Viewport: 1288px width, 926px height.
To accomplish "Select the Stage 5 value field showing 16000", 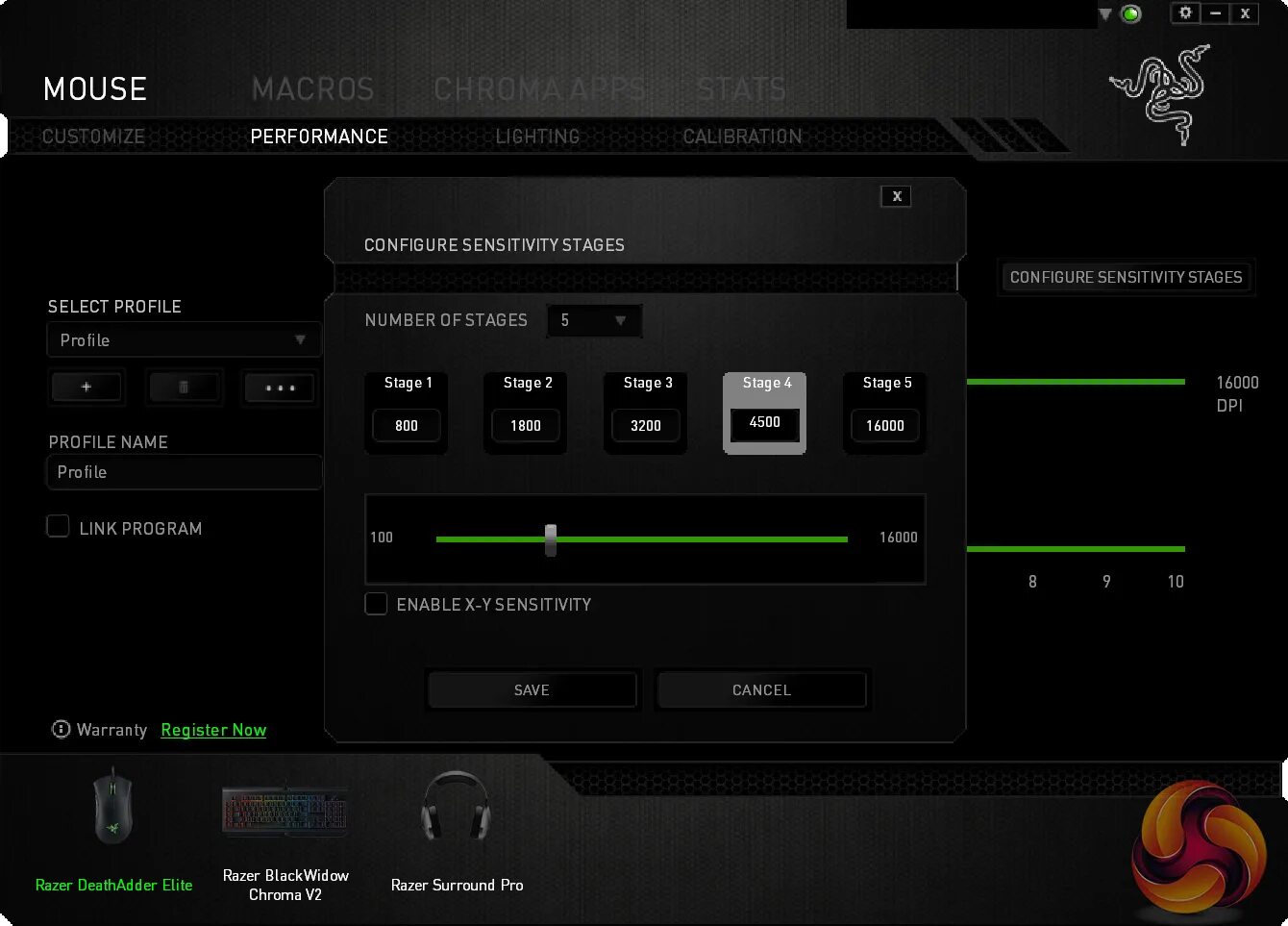I will (885, 425).
